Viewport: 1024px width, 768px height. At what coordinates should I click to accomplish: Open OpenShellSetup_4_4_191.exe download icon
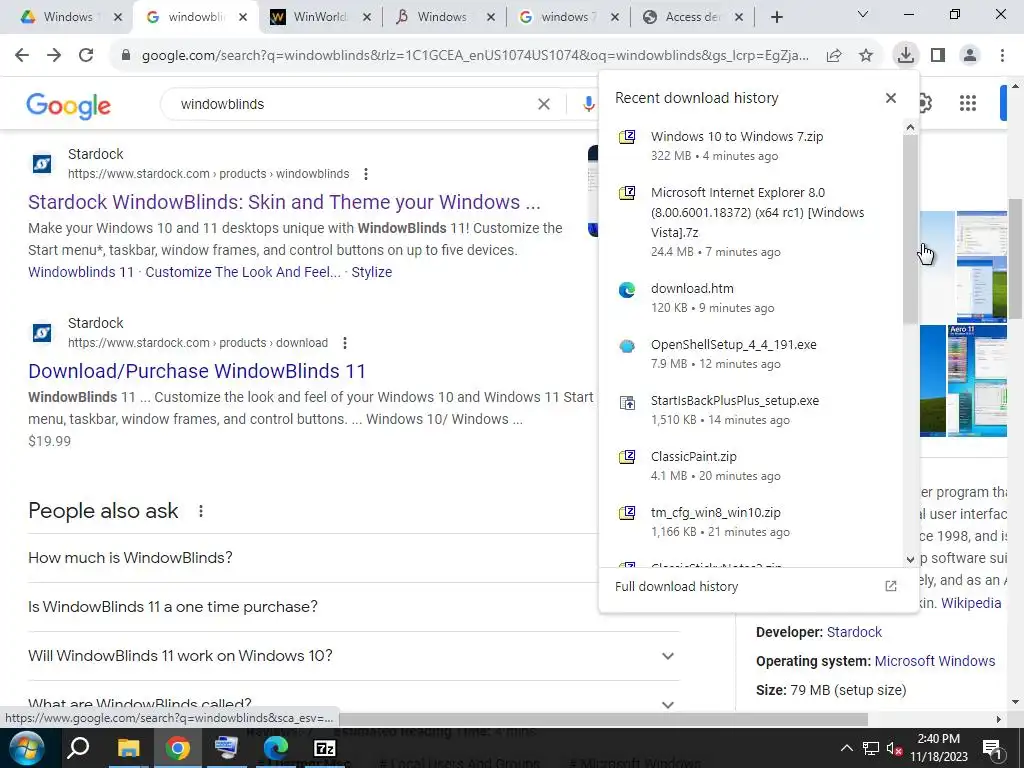[627, 346]
